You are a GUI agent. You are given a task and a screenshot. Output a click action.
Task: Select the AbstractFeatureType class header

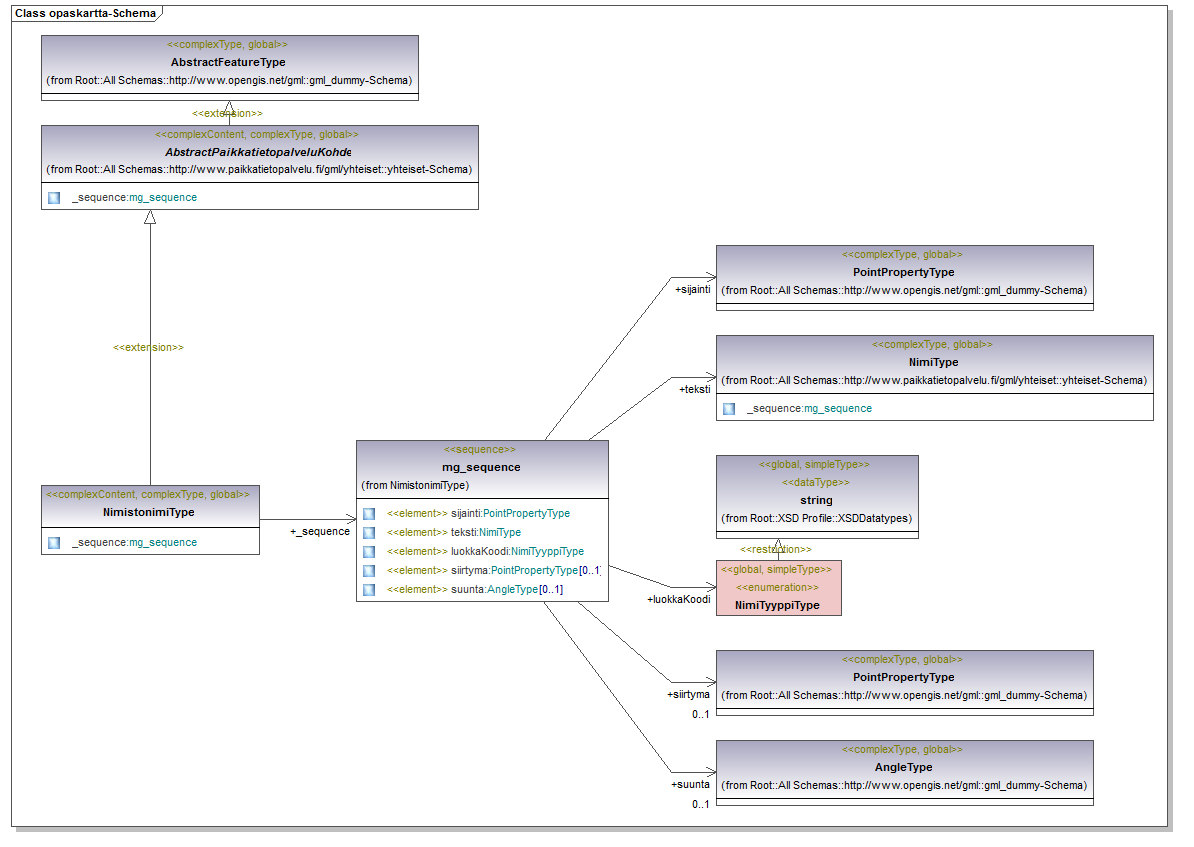pyautogui.click(x=228, y=62)
